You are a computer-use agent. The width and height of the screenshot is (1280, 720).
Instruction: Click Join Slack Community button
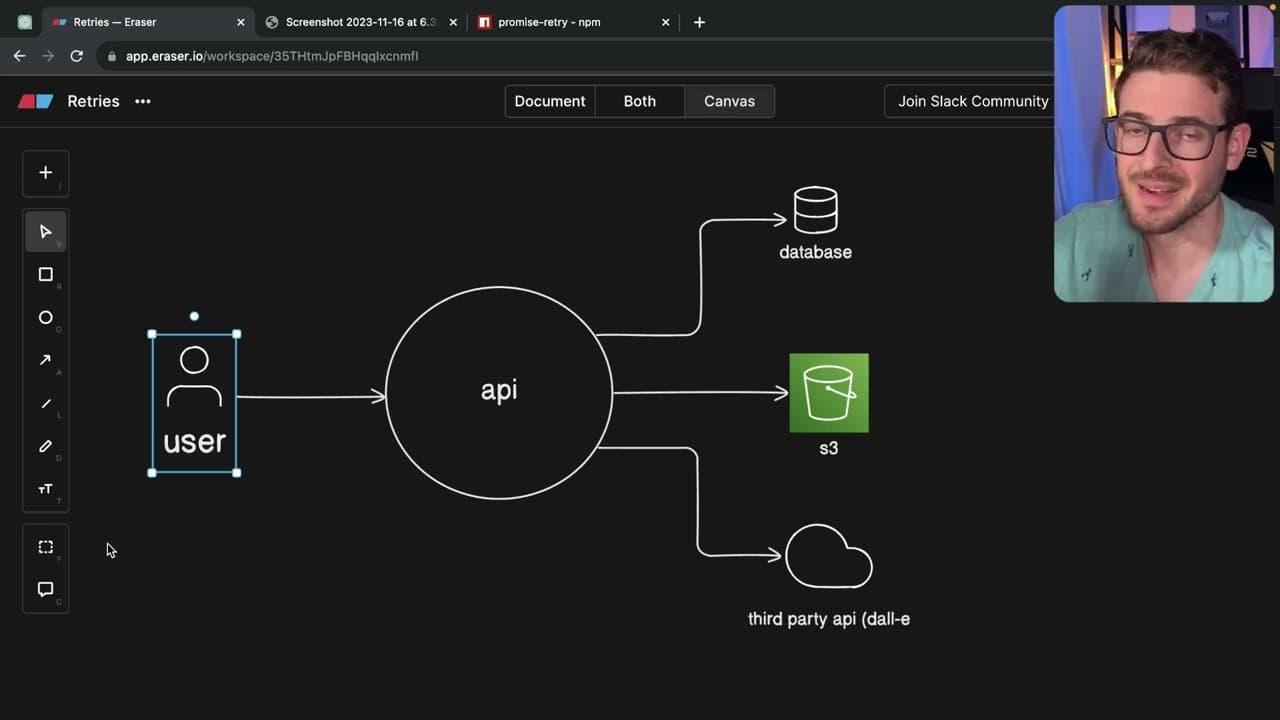coord(971,101)
